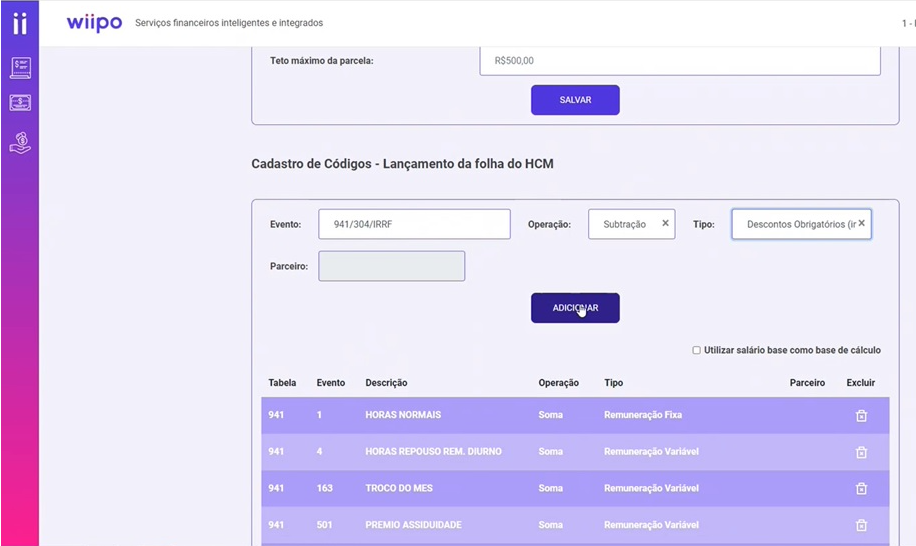Click the Descrição column header
The height and width of the screenshot is (546, 916).
tap(386, 383)
